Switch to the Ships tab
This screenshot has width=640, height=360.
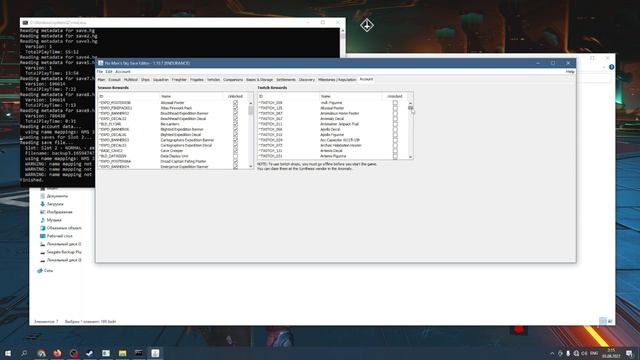[145, 80]
